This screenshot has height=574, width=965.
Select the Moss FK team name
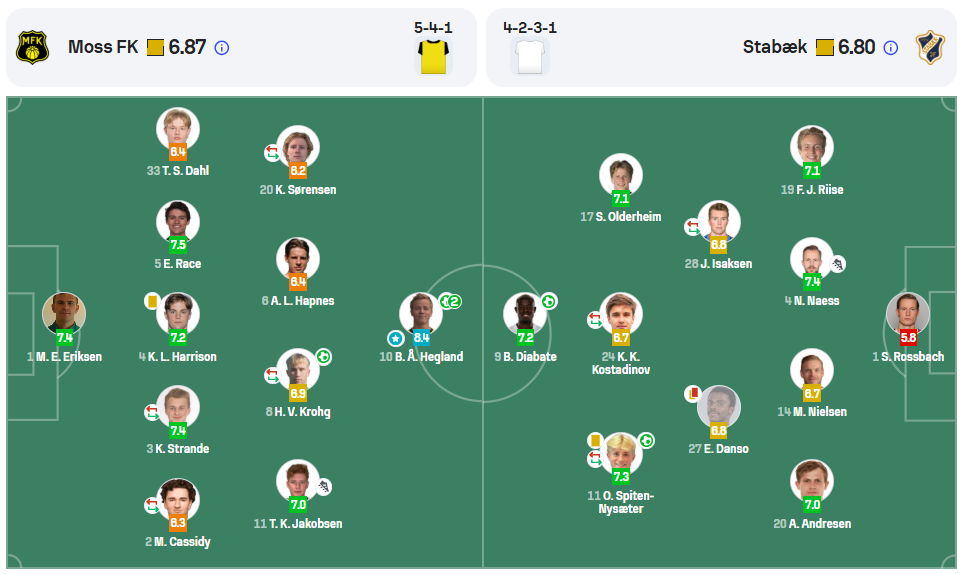[103, 47]
